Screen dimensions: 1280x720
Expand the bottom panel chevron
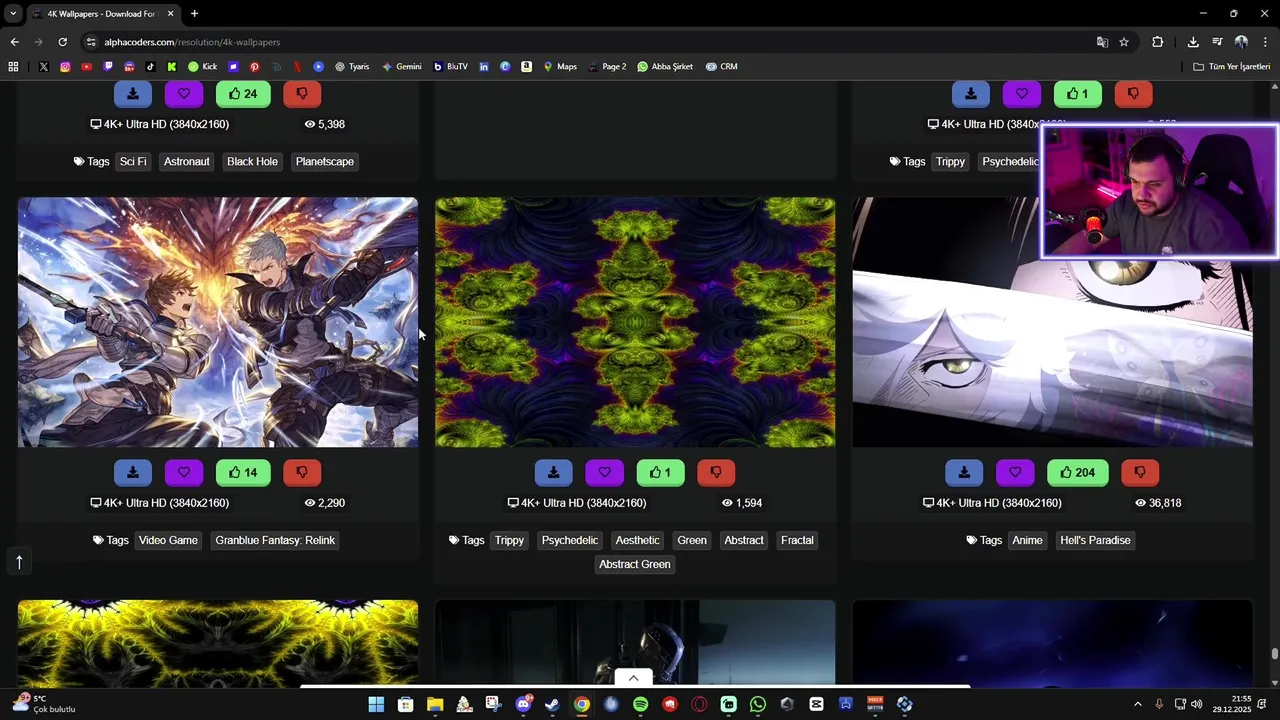point(633,678)
